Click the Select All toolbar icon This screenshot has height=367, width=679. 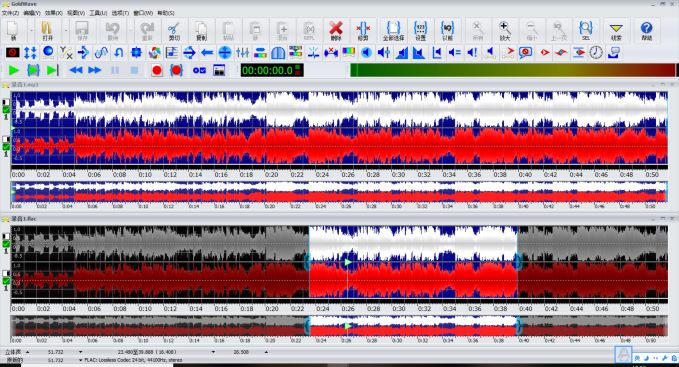[x=393, y=31]
